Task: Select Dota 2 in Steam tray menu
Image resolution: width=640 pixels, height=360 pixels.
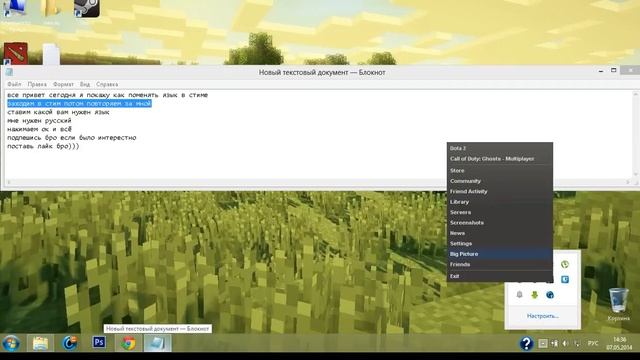Action: [500, 148]
